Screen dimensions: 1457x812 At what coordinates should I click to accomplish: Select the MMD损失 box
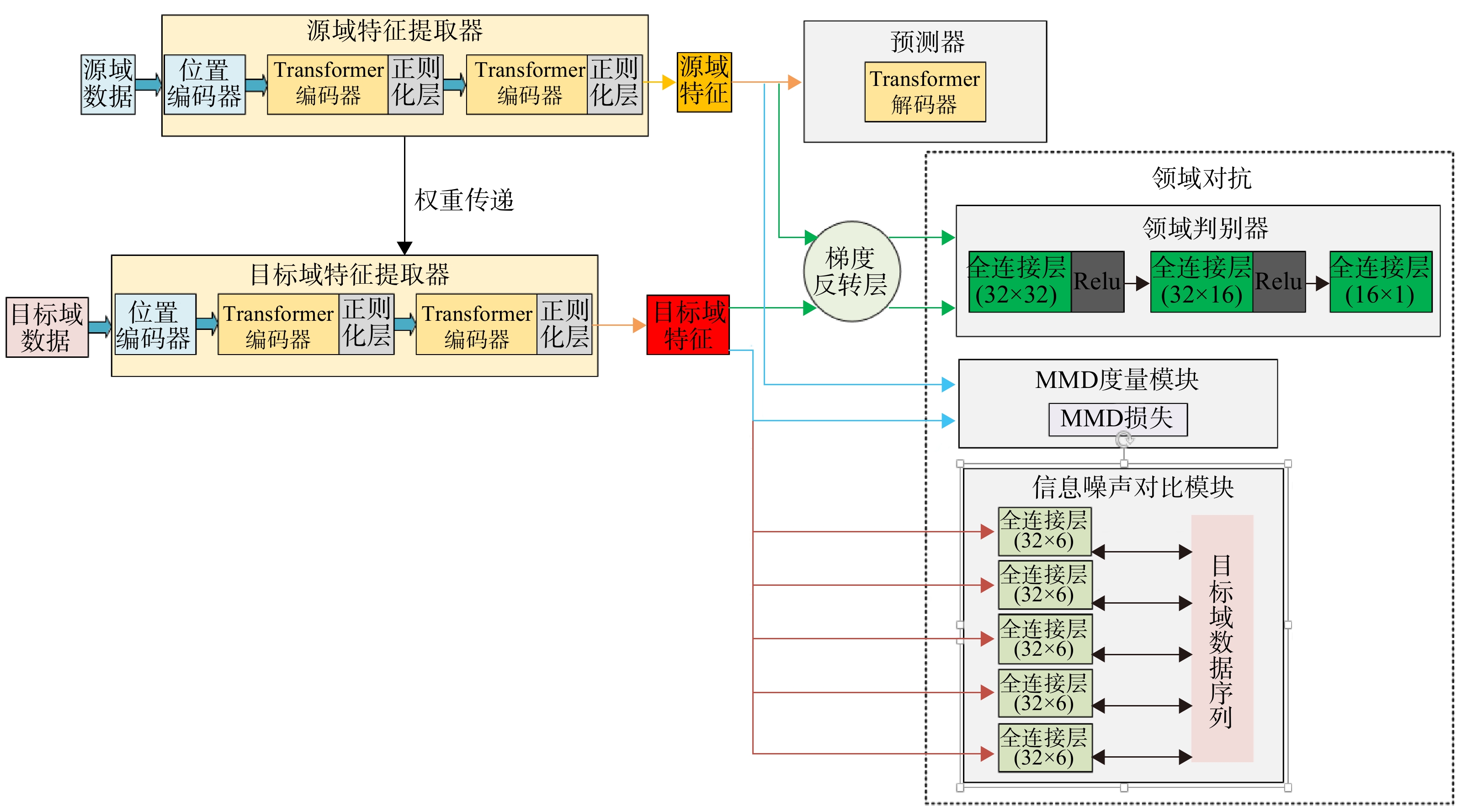point(1118,419)
